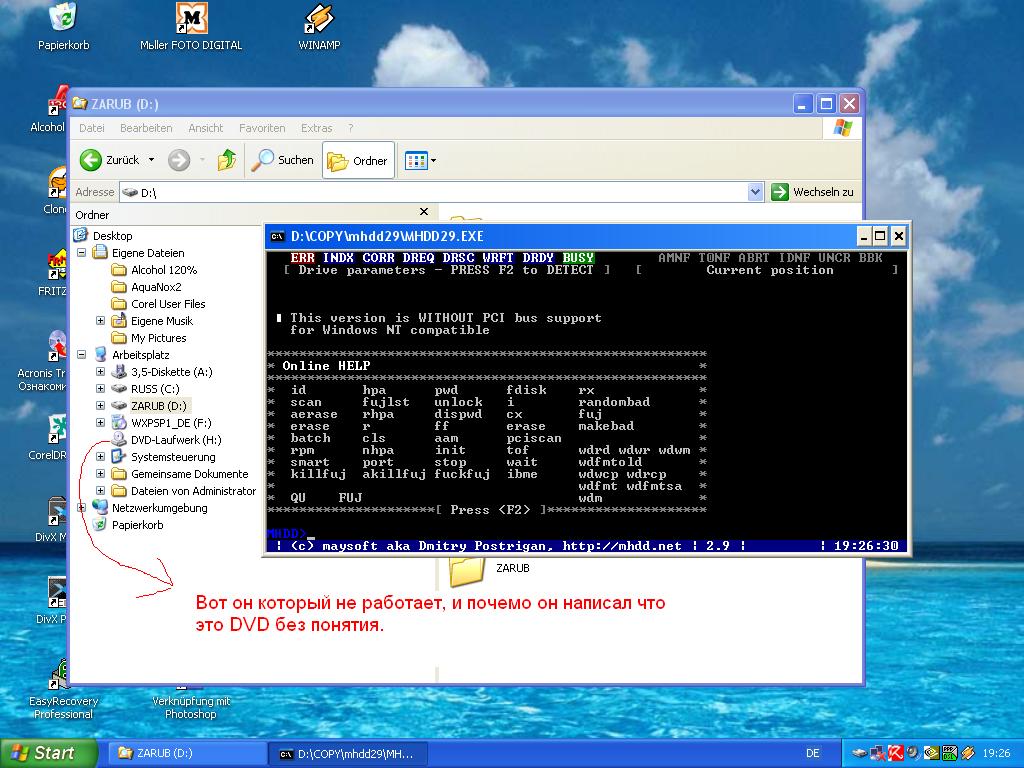Screen dimensions: 1024x768
Task: Open Verknüpfung mit Photoshop shortcut
Action: click(191, 703)
